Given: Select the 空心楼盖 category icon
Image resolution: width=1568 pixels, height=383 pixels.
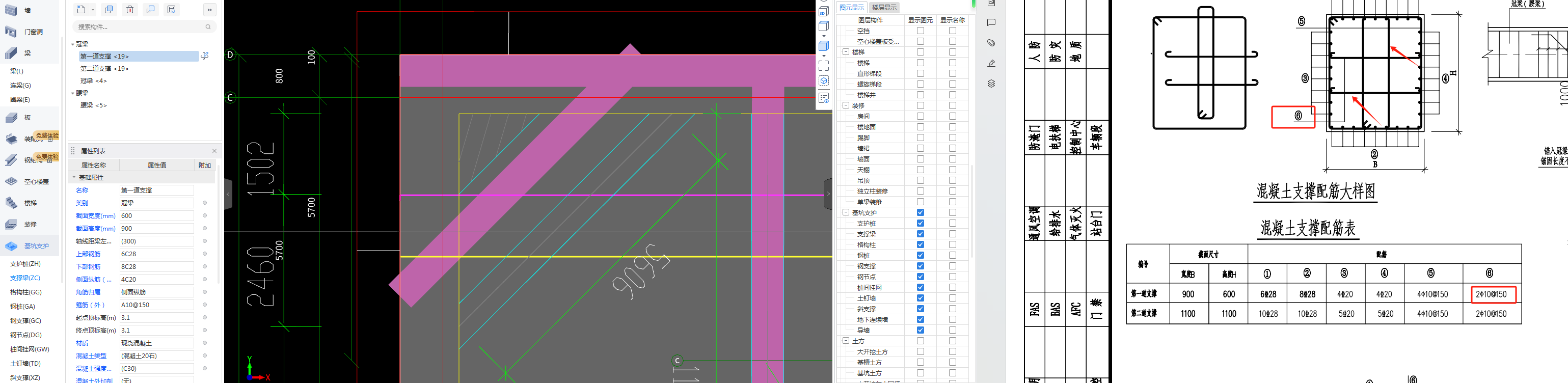Looking at the screenshot, I should [11, 181].
